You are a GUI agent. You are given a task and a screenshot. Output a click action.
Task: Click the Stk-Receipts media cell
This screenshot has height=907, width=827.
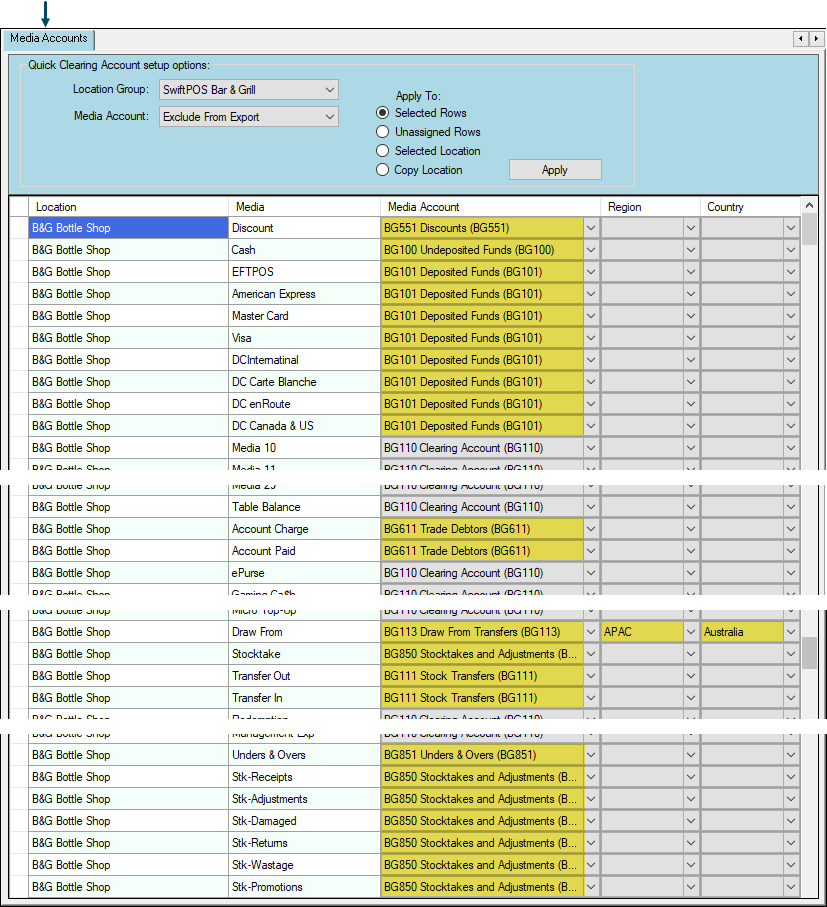click(x=304, y=777)
